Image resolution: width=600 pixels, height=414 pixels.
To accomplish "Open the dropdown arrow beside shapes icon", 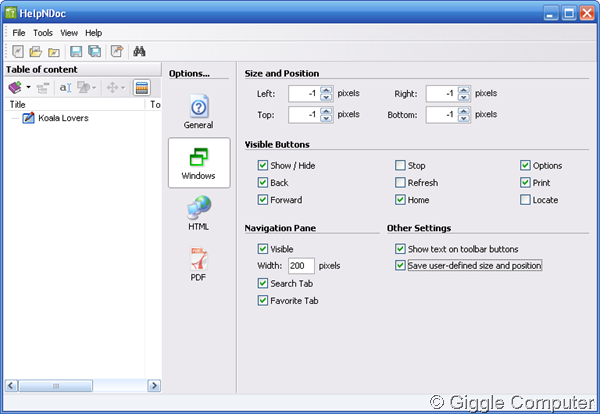I will [x=94, y=88].
